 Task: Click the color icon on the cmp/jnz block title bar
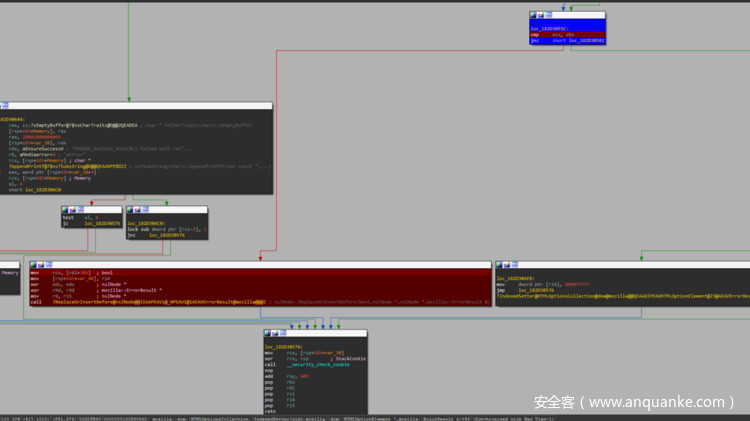coord(534,16)
